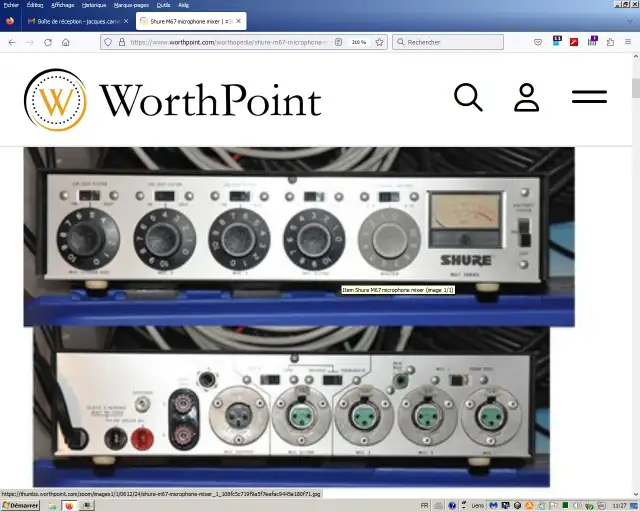Expand the Liens toolbar on taskbar
Image resolution: width=640 pixels, height=512 pixels.
(x=477, y=506)
